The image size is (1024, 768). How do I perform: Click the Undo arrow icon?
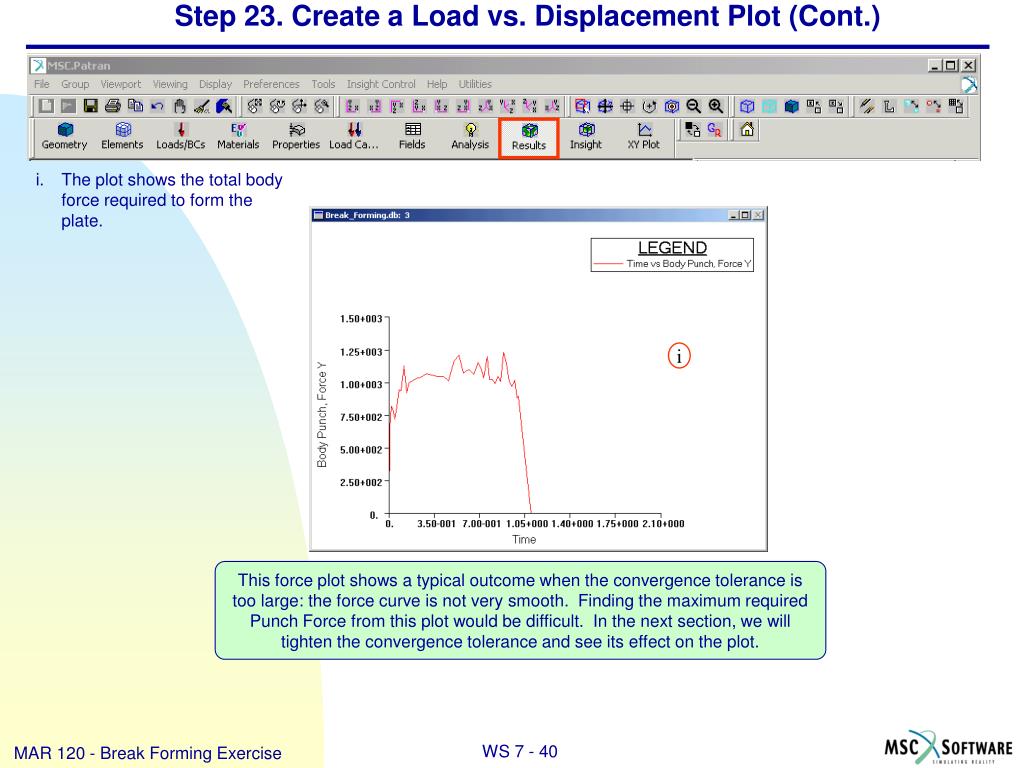point(157,105)
